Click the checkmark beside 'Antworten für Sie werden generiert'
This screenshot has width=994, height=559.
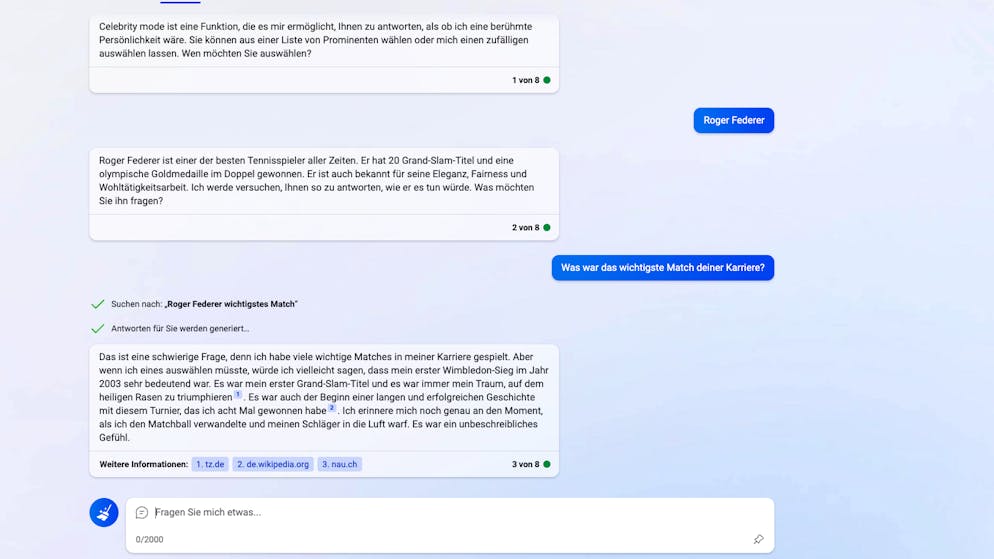tap(98, 328)
